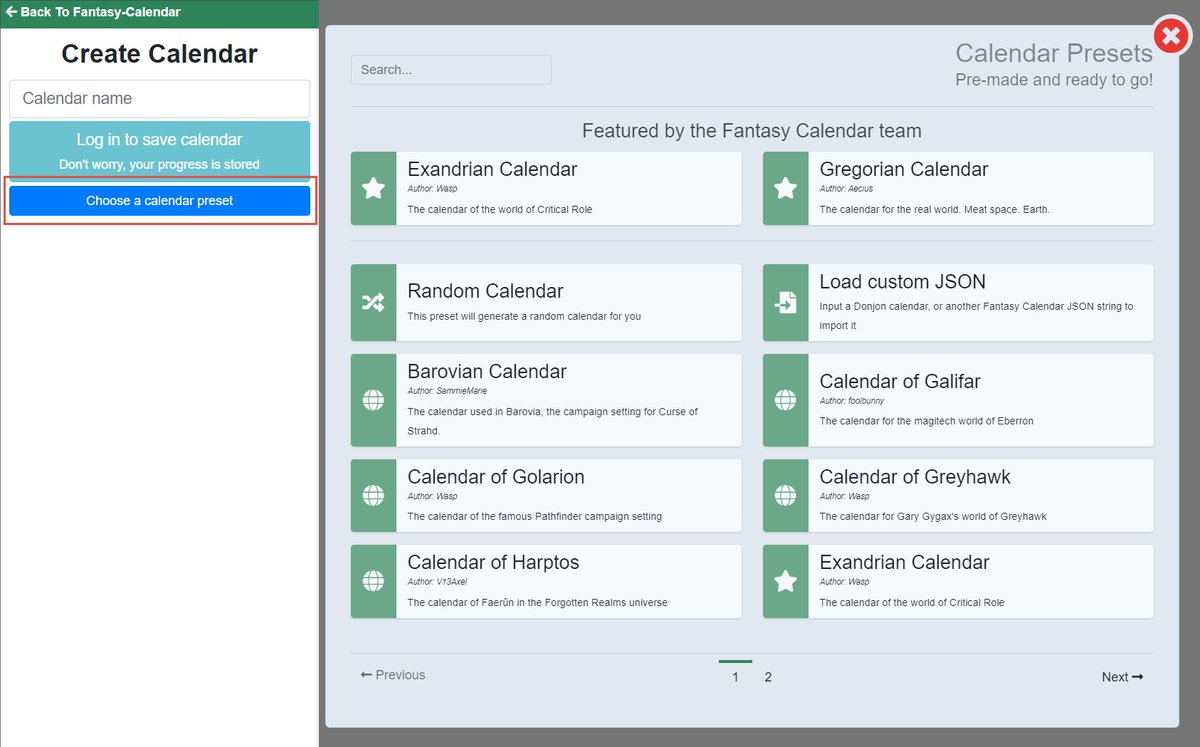Click 'This preset will generate a random calendar for you'
1200x747 pixels.
coord(524,316)
